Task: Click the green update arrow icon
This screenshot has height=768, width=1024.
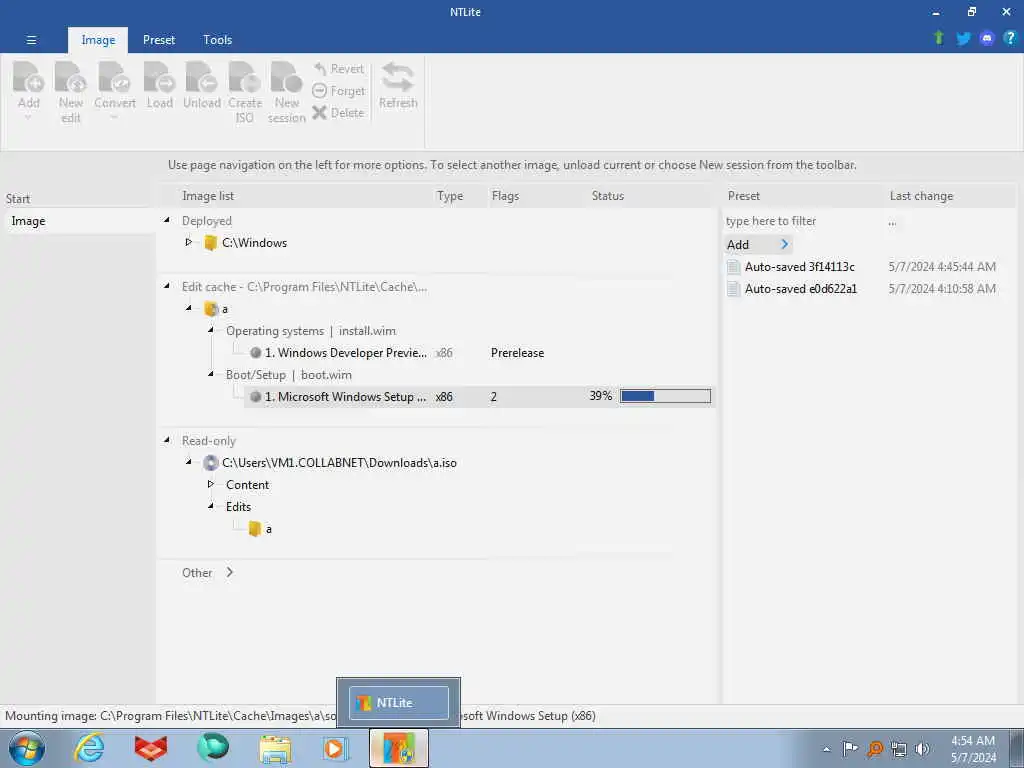Action: [x=939, y=38]
